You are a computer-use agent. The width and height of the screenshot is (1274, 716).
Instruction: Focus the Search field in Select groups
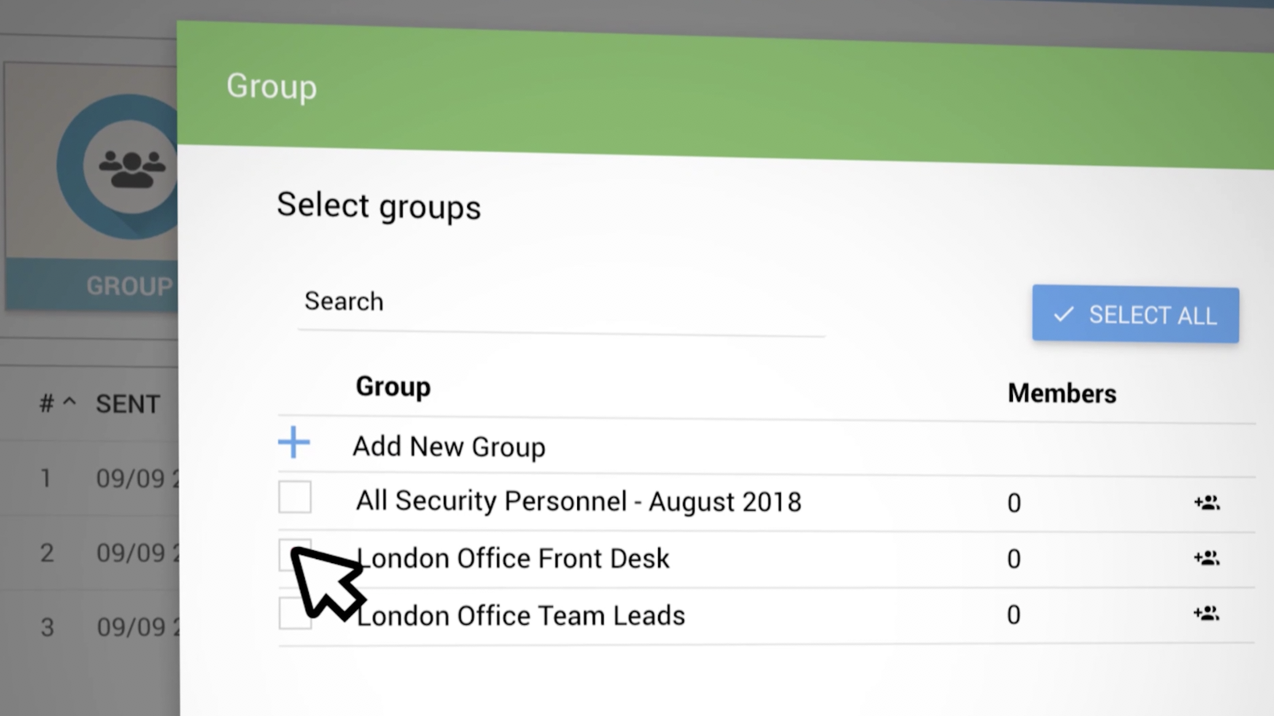[560, 302]
